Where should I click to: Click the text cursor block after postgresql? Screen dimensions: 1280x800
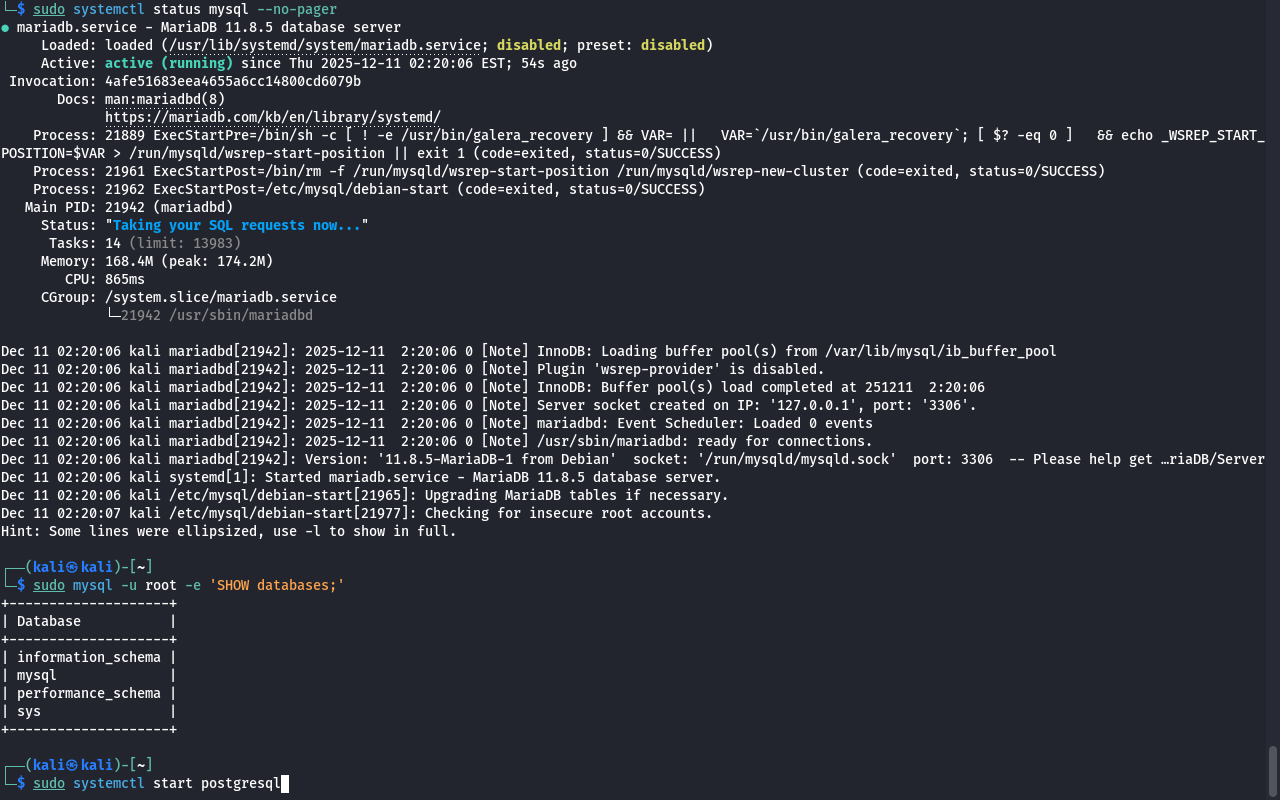tap(285, 783)
